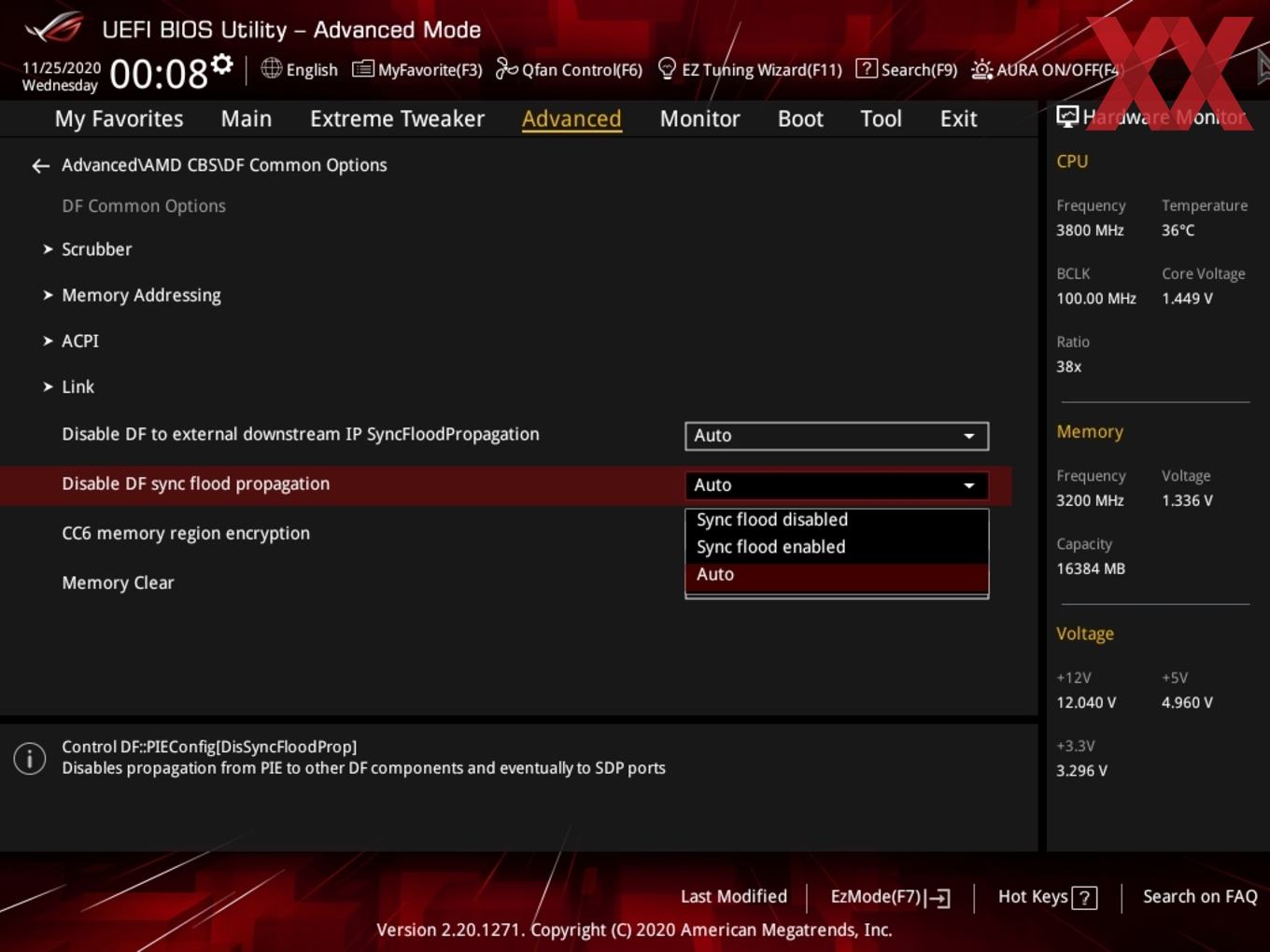Open Extreme Tweaker tab
Image resolution: width=1270 pixels, height=952 pixels.
(397, 119)
